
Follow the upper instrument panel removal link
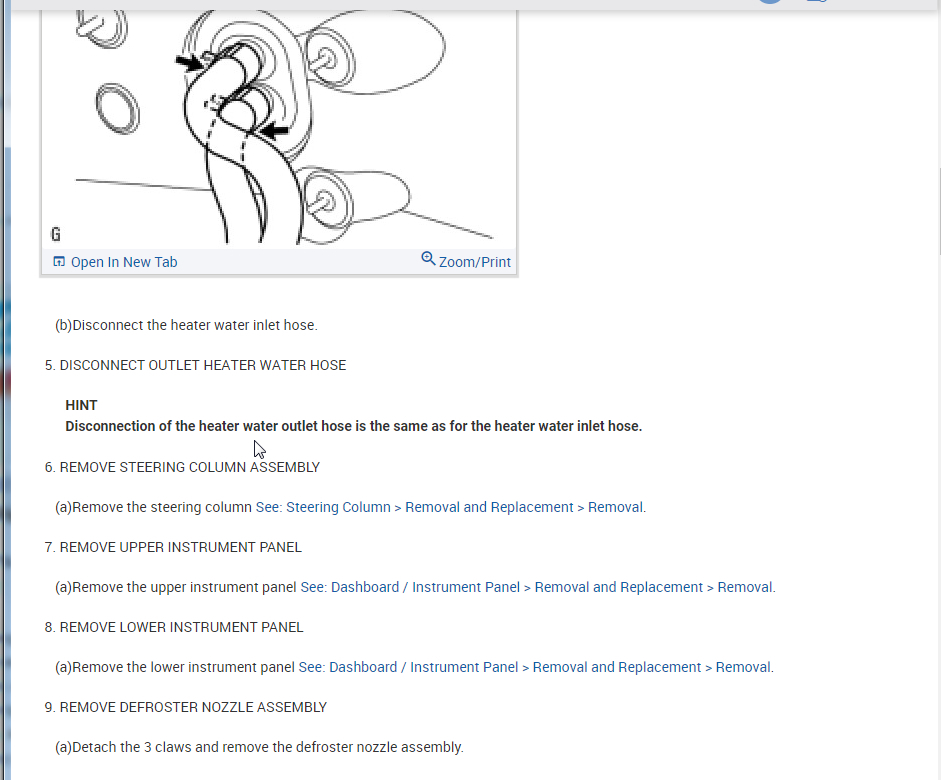click(537, 587)
